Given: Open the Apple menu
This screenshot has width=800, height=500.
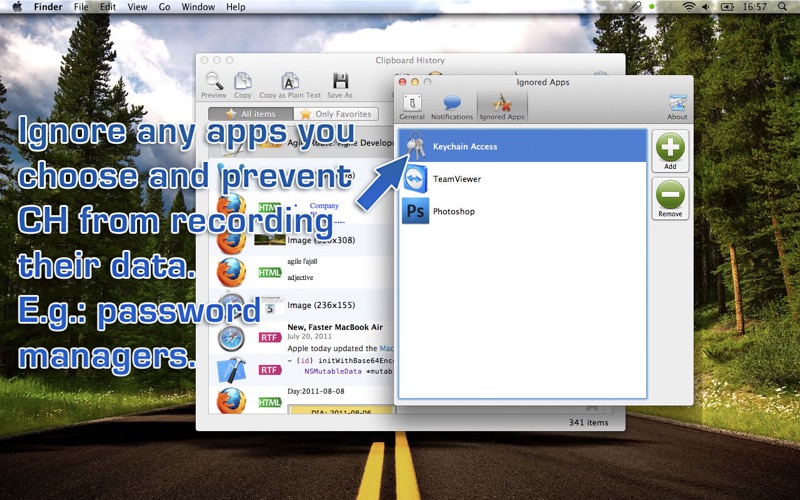Looking at the screenshot, I should (x=17, y=7).
